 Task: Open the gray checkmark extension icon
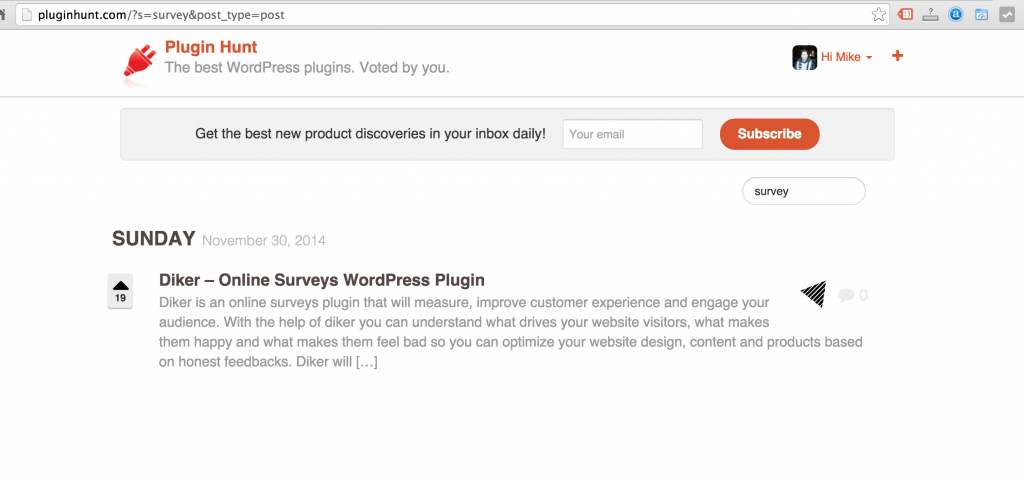click(x=1006, y=14)
